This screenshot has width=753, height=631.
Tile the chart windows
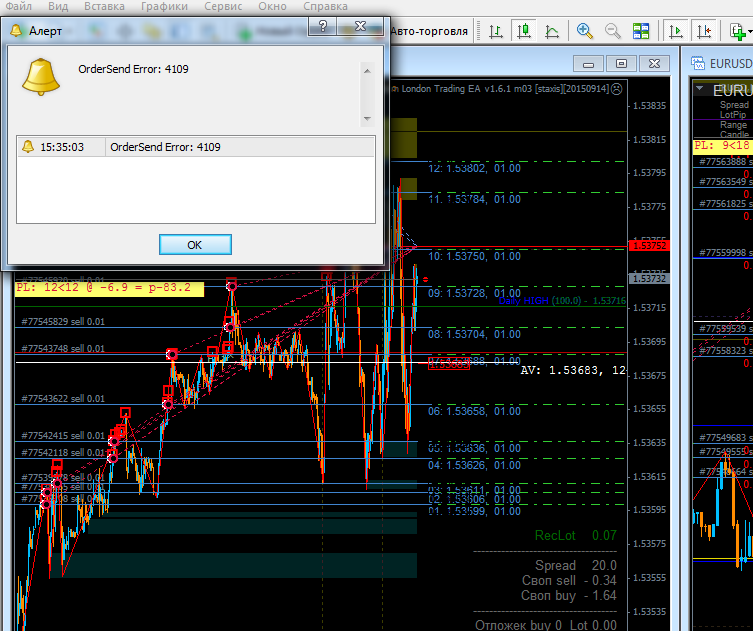[x=641, y=32]
